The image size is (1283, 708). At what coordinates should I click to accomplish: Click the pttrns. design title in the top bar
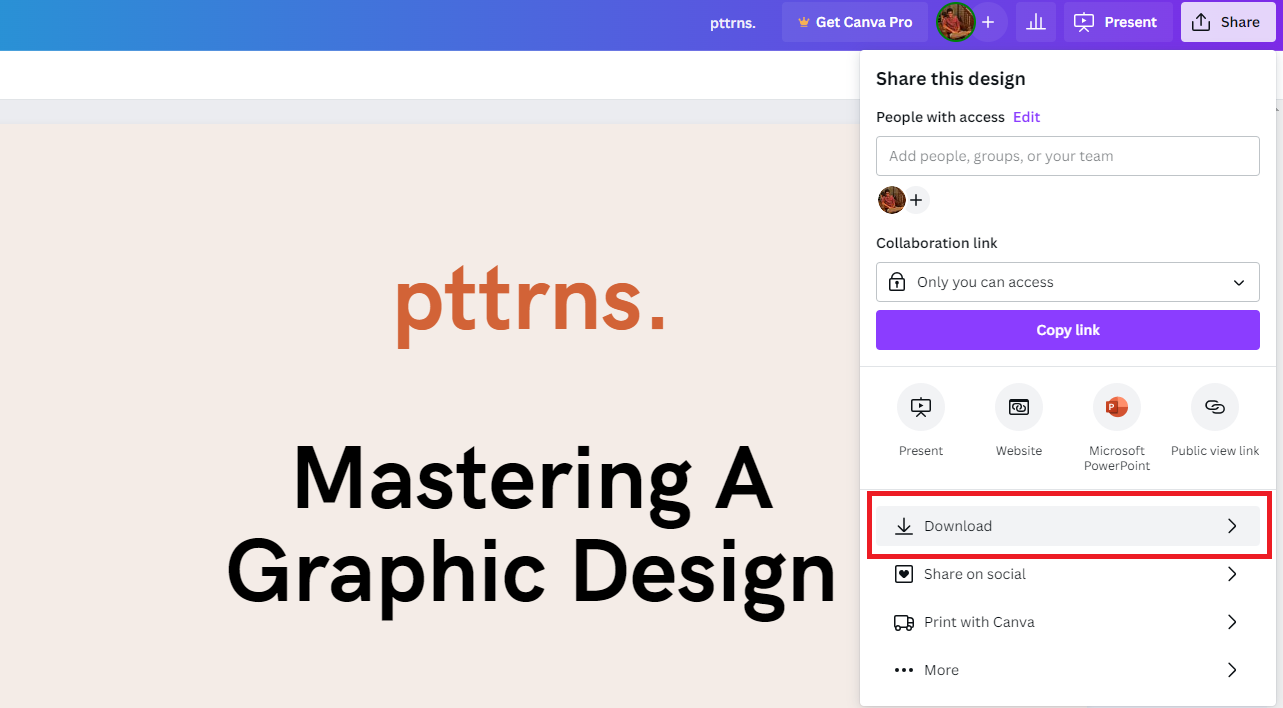[733, 22]
